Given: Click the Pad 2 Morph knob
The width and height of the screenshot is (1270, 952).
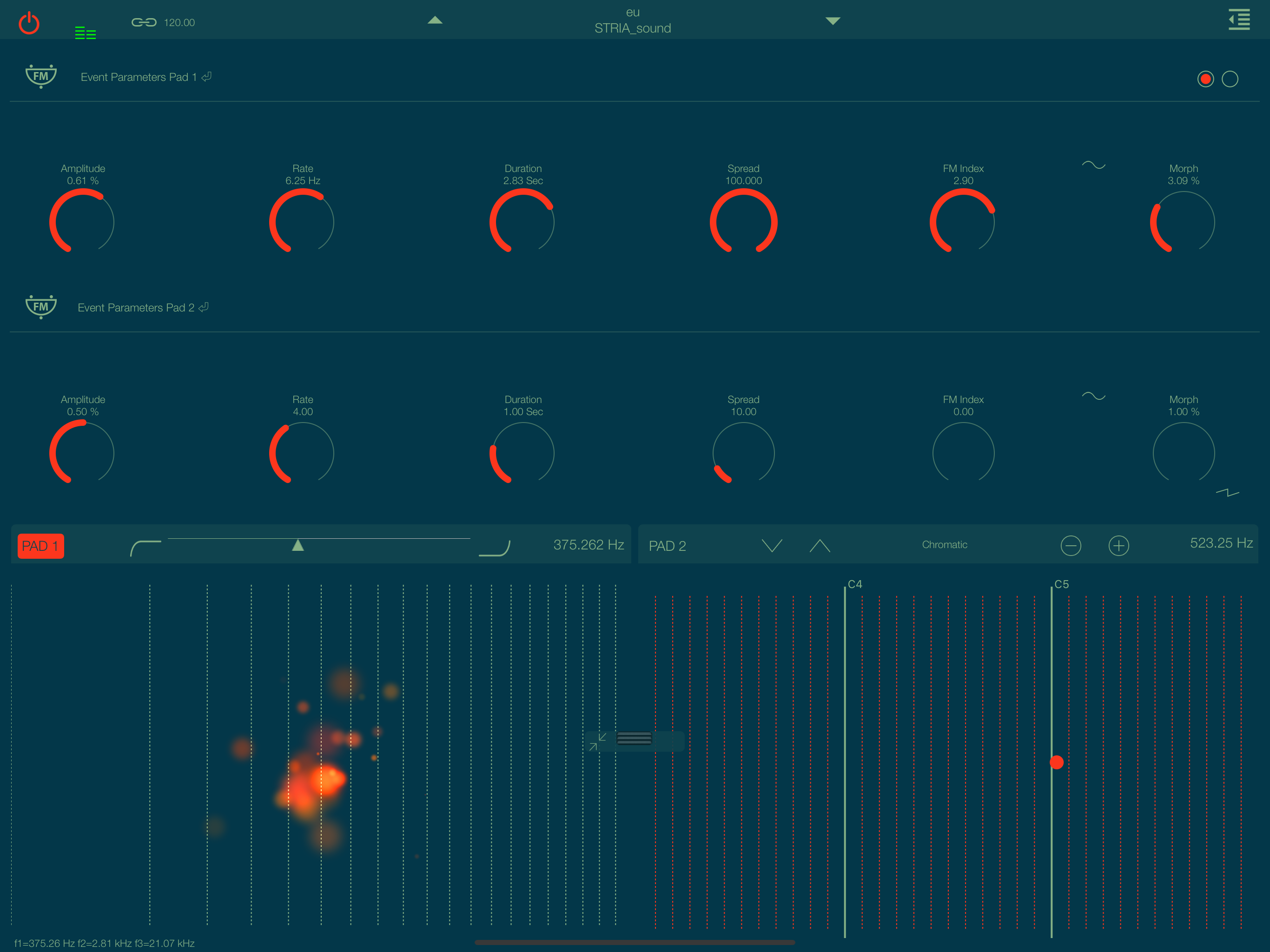Looking at the screenshot, I should click(x=1184, y=452).
